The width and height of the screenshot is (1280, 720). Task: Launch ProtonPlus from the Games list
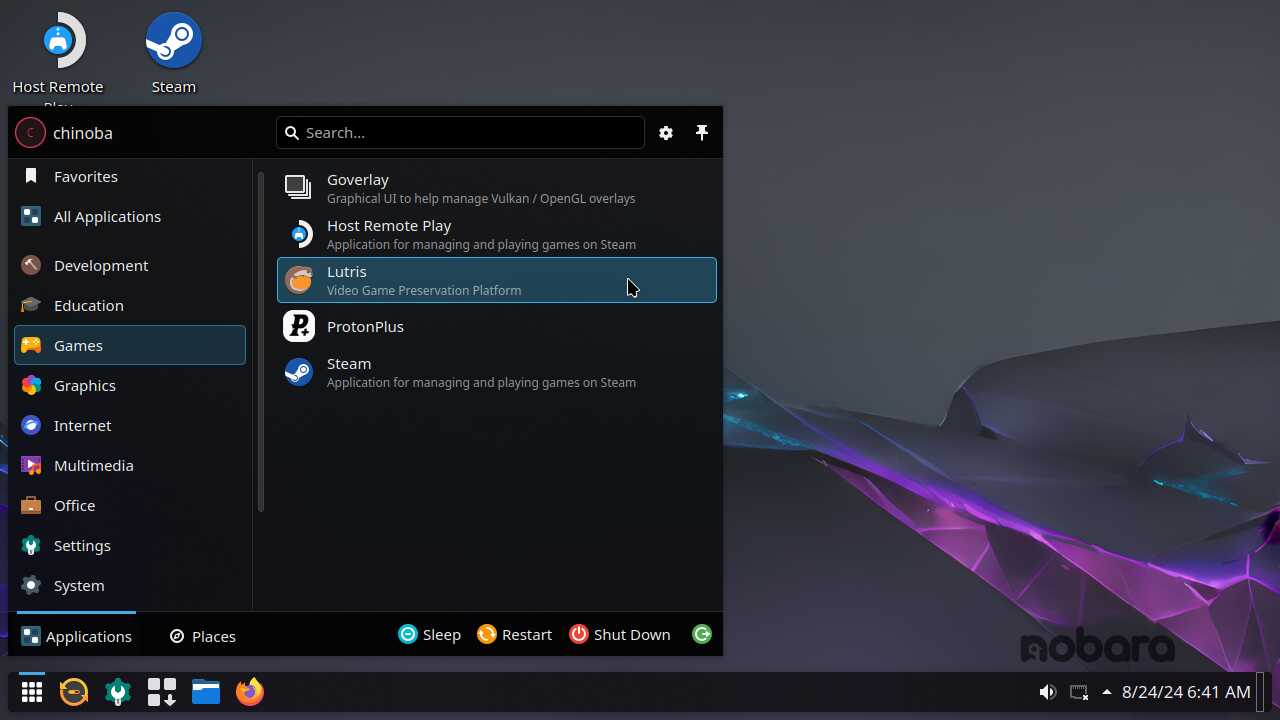(497, 326)
